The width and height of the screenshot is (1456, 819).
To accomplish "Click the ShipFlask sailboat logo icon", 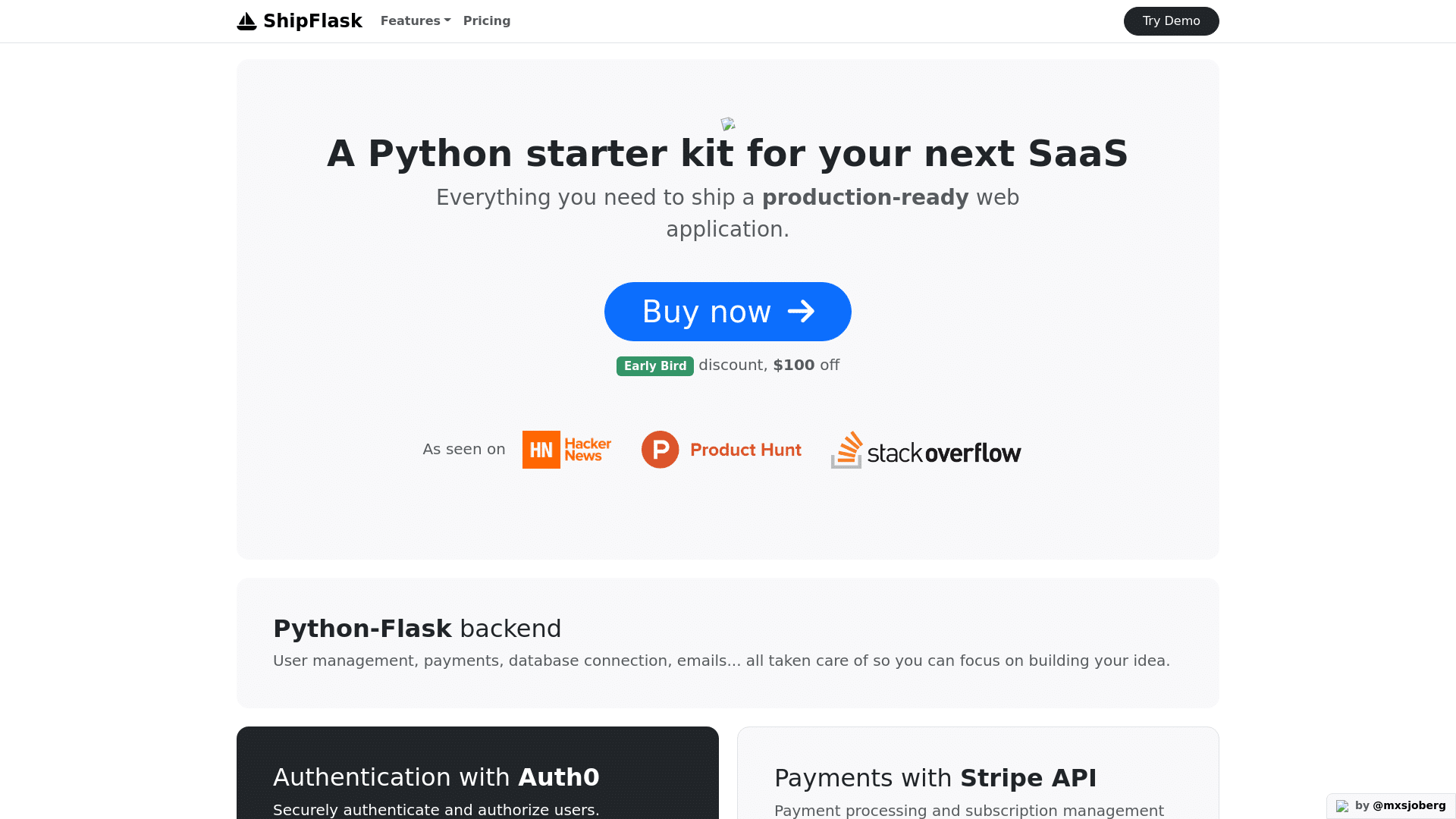I will click(246, 21).
